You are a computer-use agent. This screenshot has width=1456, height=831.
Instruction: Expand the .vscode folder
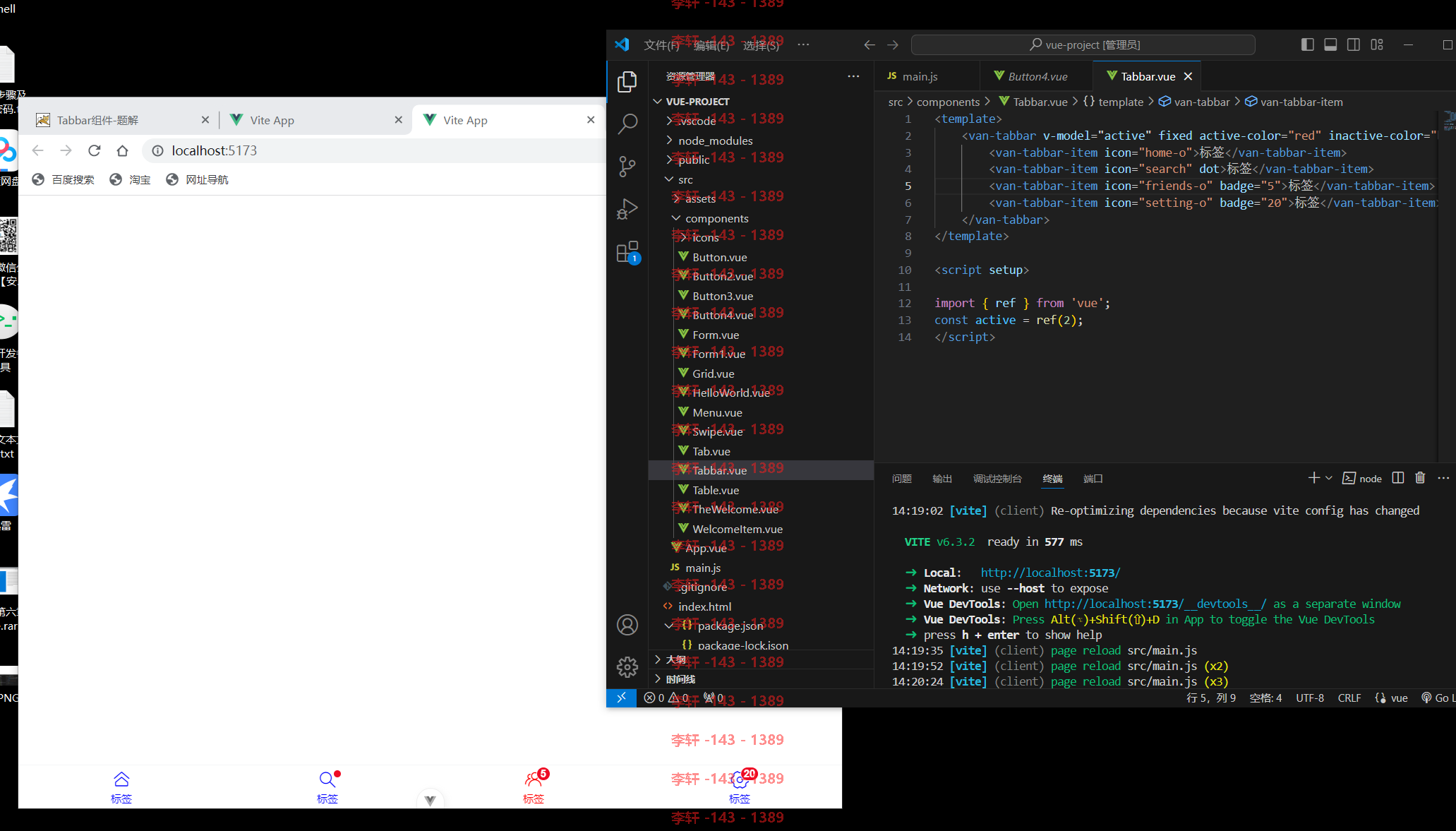(x=697, y=121)
